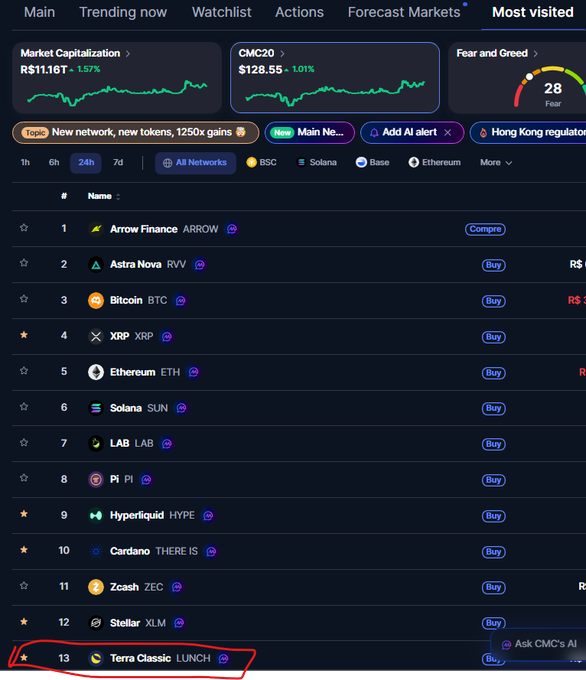The image size is (586, 680).
Task: Open Astra Nova coin logo
Action: (96, 265)
